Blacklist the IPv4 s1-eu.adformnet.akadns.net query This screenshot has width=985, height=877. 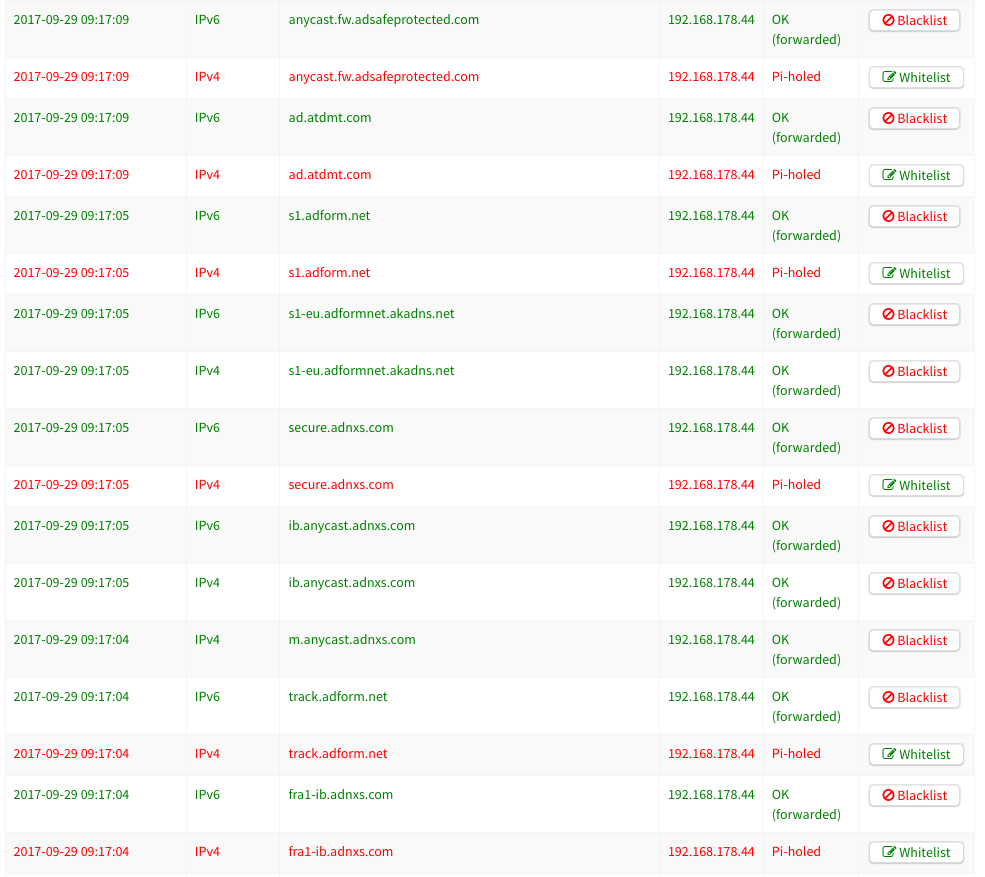[914, 372]
